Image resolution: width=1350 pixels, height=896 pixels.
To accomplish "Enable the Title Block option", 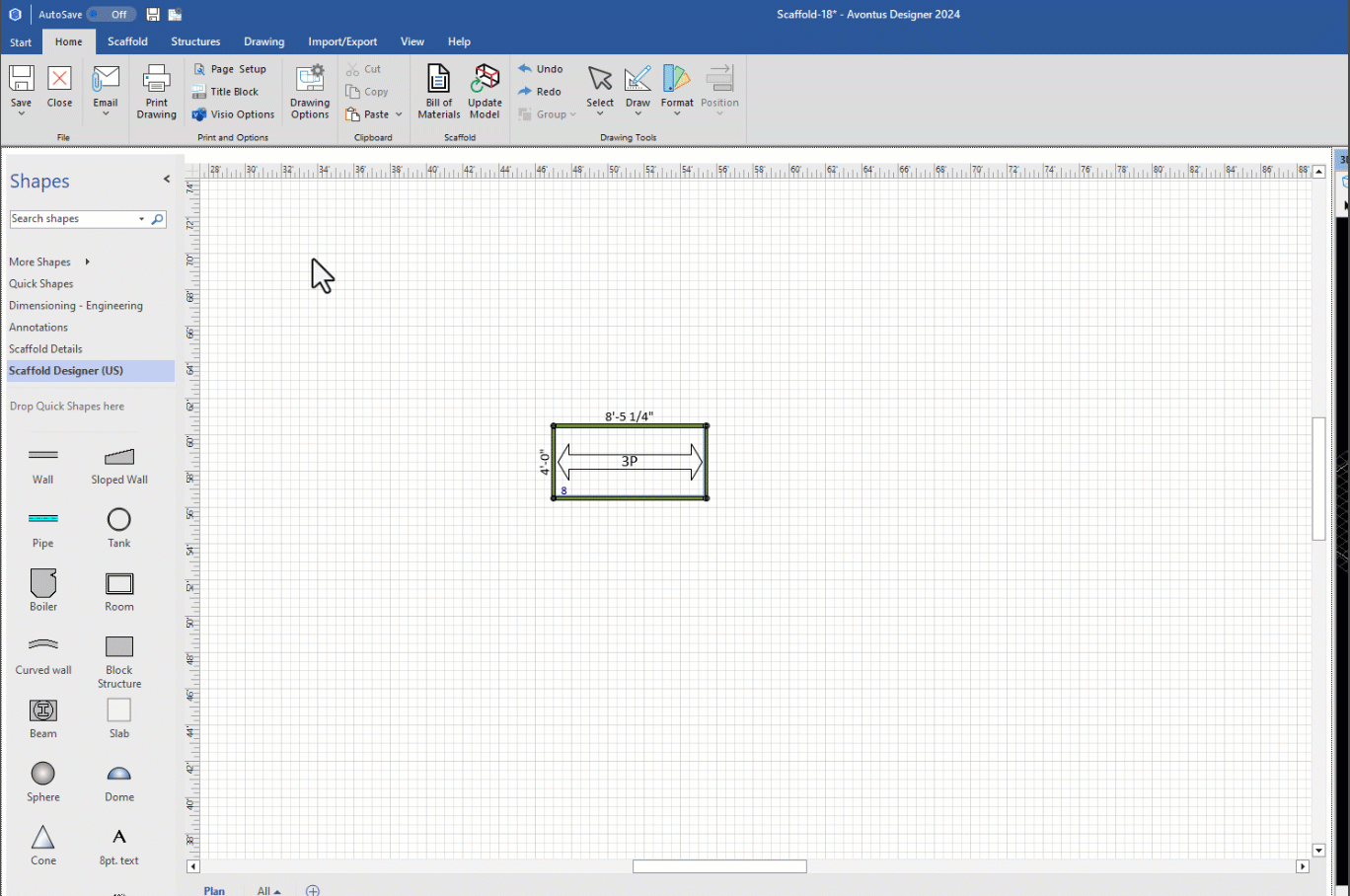I will coord(229,91).
